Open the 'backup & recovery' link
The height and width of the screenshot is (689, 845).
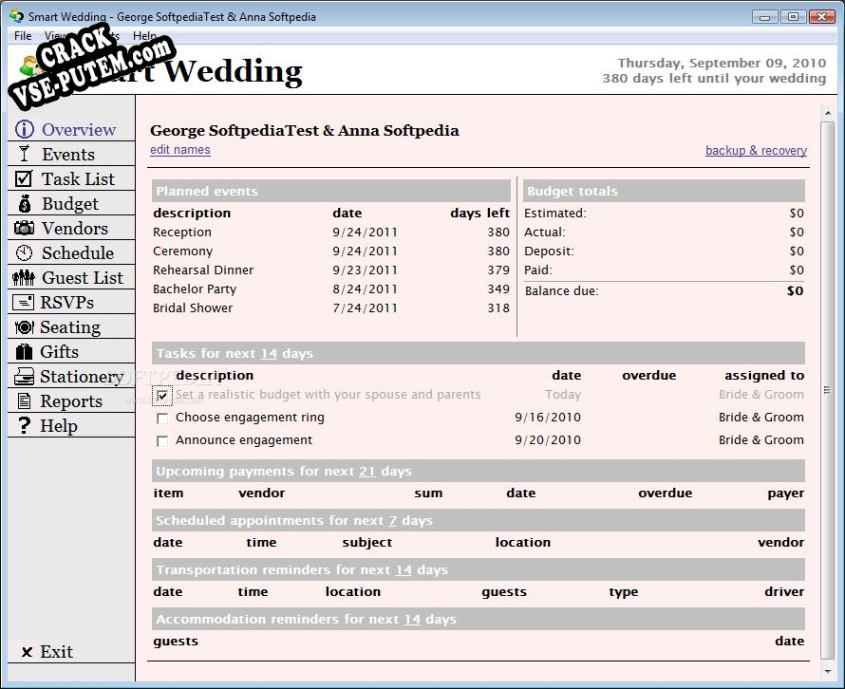click(x=756, y=150)
